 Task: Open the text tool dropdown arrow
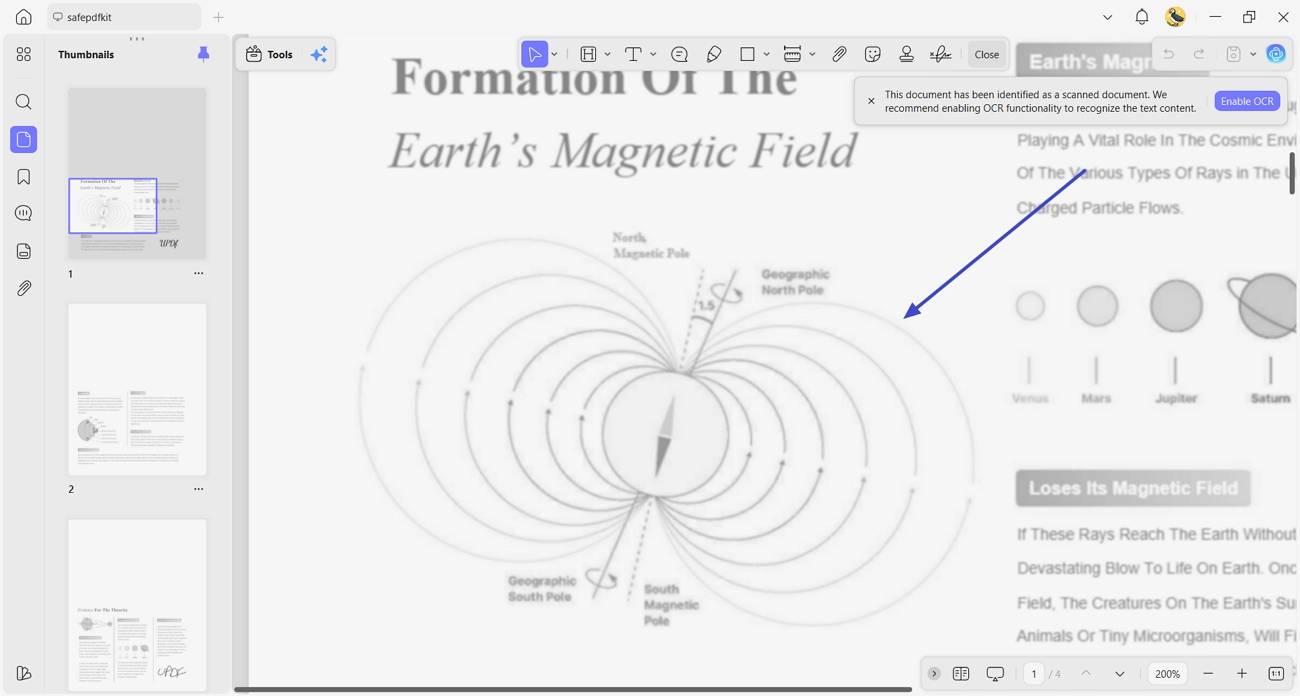(653, 55)
